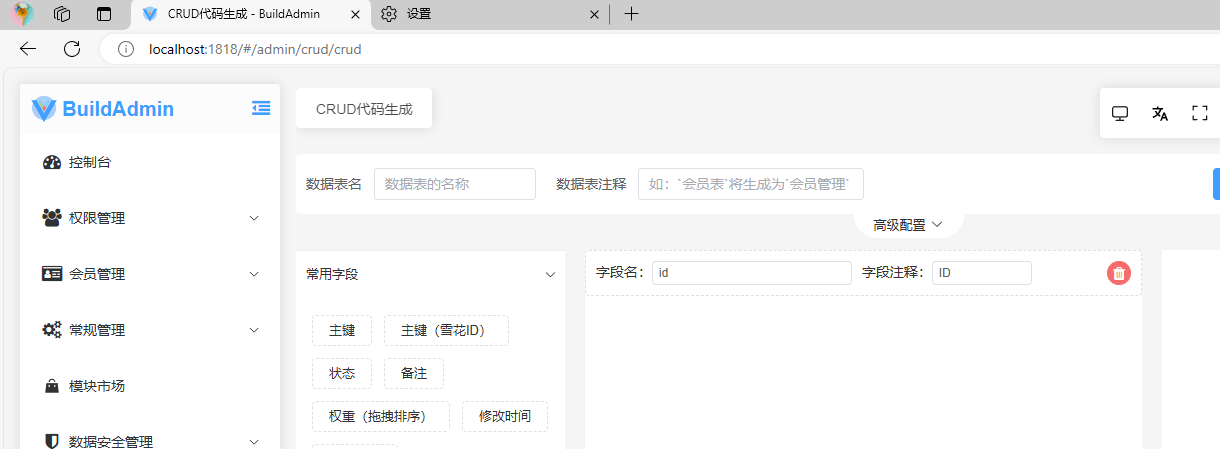The width and height of the screenshot is (1220, 449).
Task: Expand 会员管理 sidebar menu
Action: pos(150,274)
